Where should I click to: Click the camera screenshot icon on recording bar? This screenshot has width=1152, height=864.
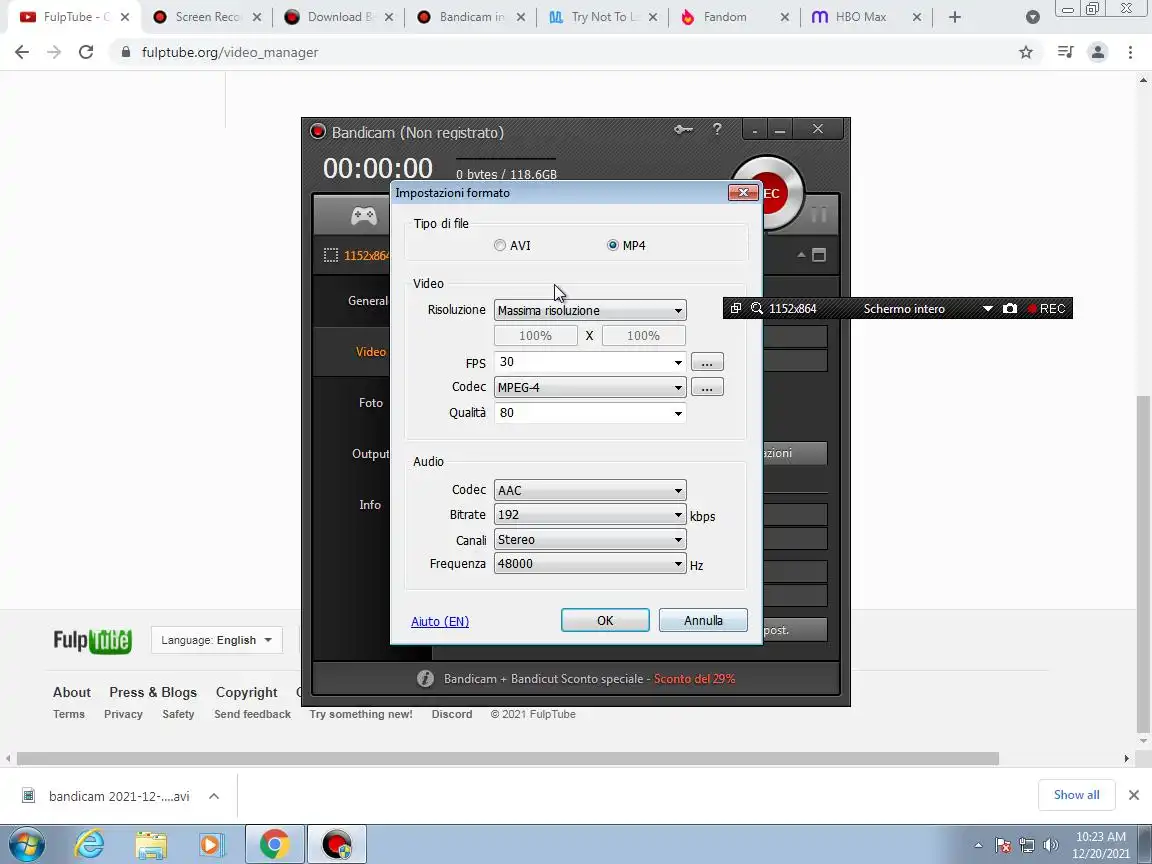click(1010, 309)
